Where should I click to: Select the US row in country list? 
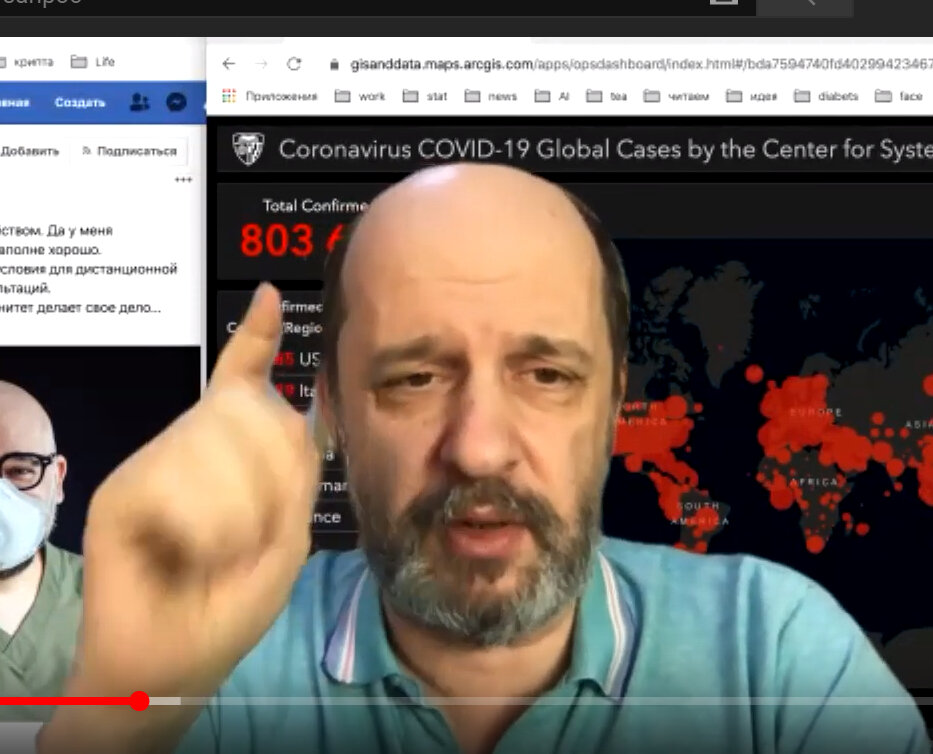pos(298,359)
